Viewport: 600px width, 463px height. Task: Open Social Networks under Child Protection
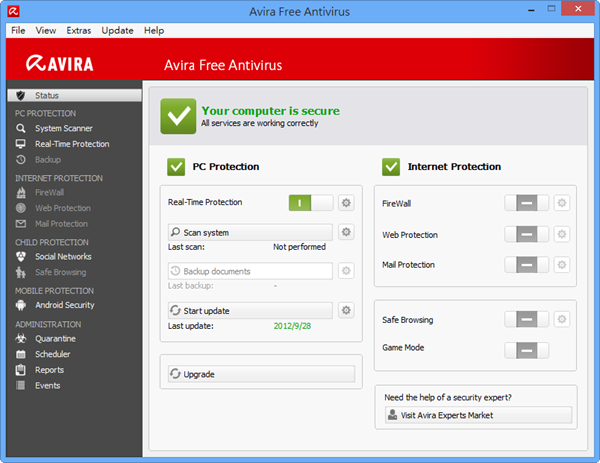pos(63,256)
